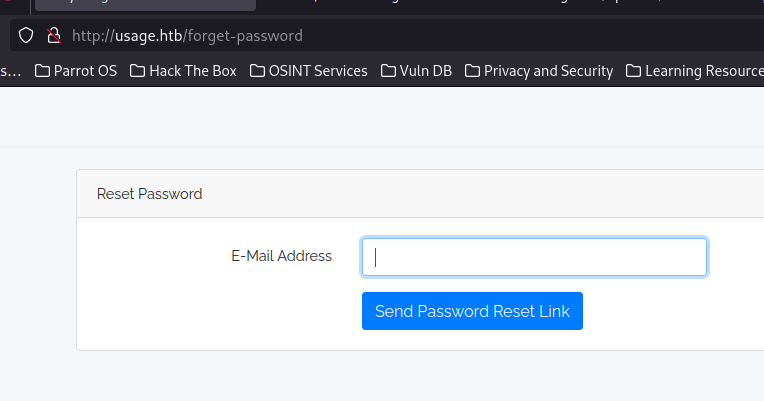The image size is (764, 401).
Task: Click the Hack The Box folder icon
Action: pos(138,71)
